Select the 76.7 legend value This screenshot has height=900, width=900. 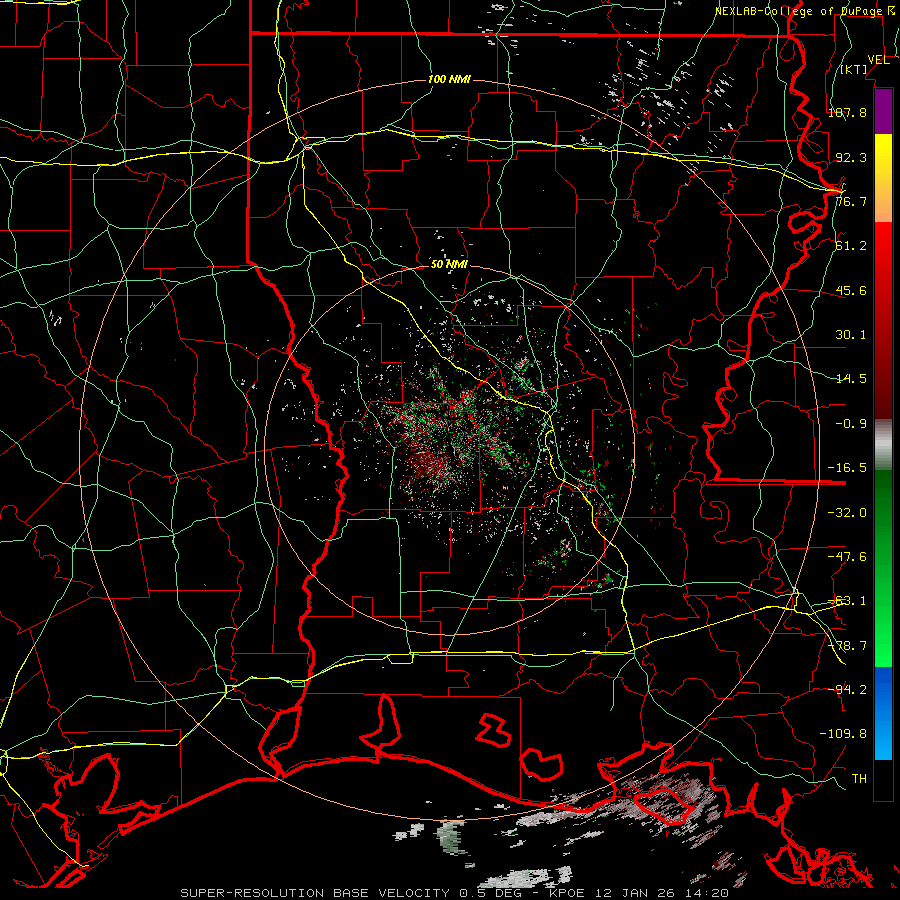pyautogui.click(x=851, y=201)
